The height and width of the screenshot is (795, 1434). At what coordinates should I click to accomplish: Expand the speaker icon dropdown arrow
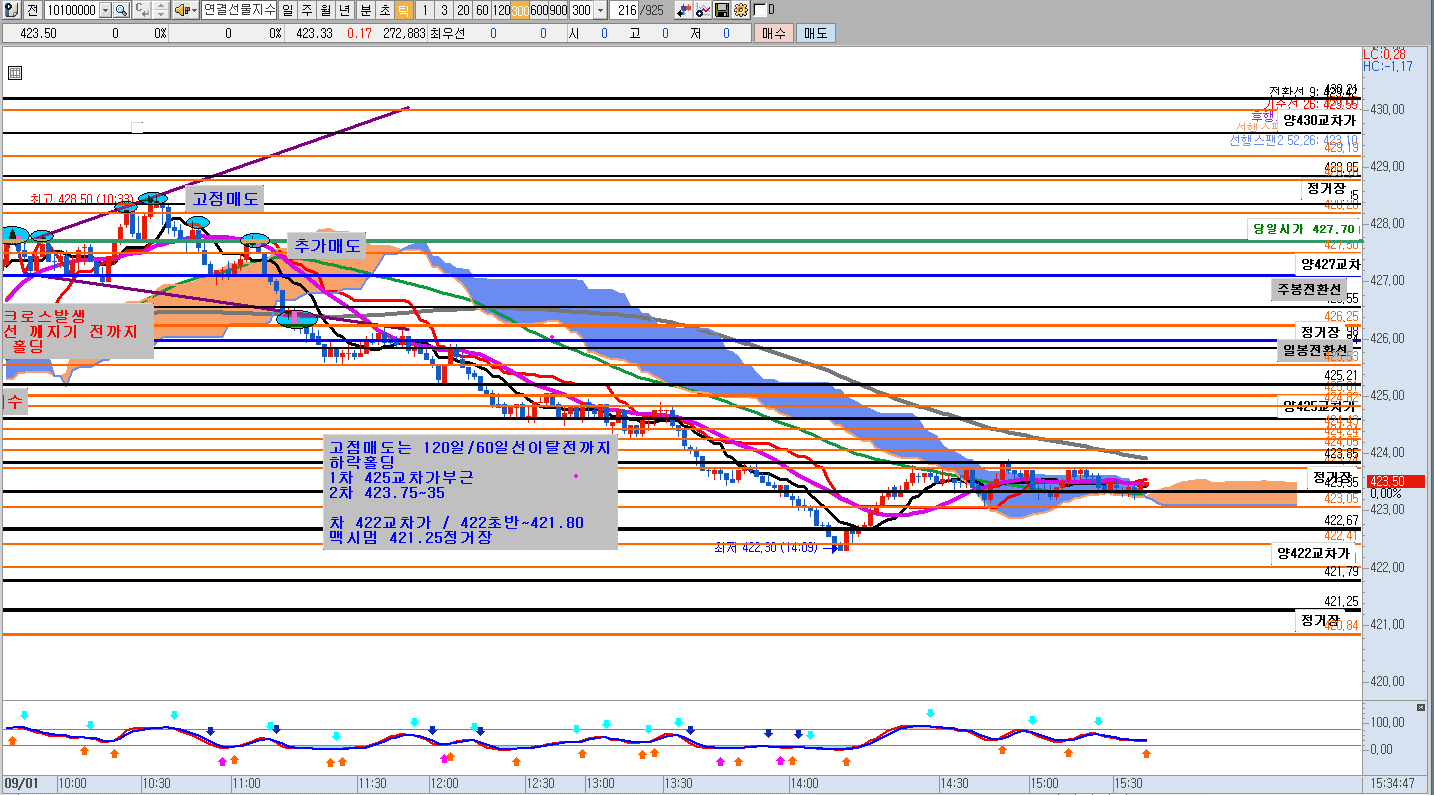tap(194, 10)
